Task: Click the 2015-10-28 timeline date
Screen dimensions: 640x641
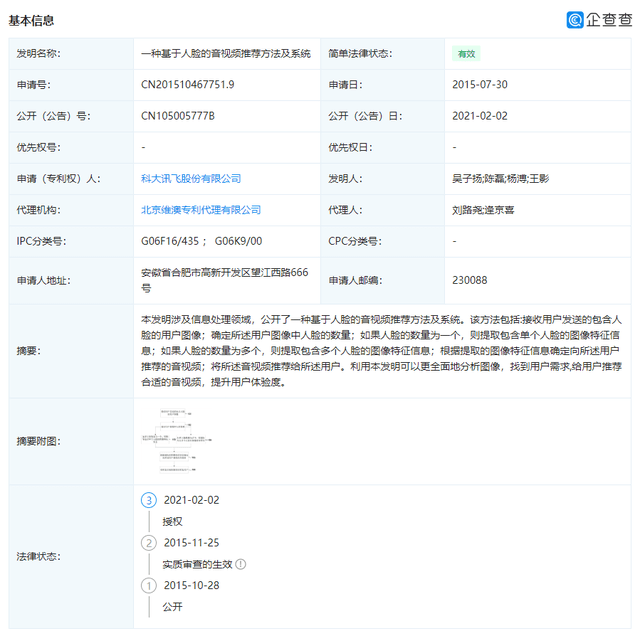Action: tap(192, 586)
